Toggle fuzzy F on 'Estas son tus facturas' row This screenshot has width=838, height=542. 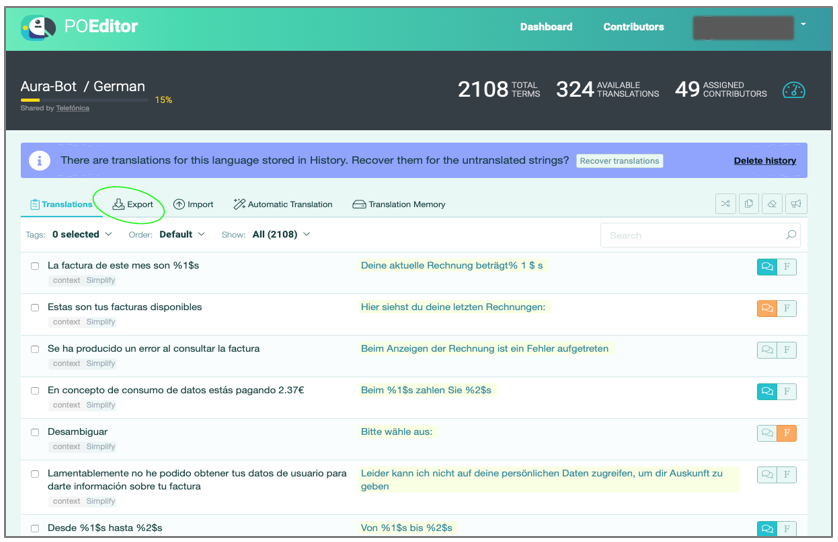[x=787, y=308]
